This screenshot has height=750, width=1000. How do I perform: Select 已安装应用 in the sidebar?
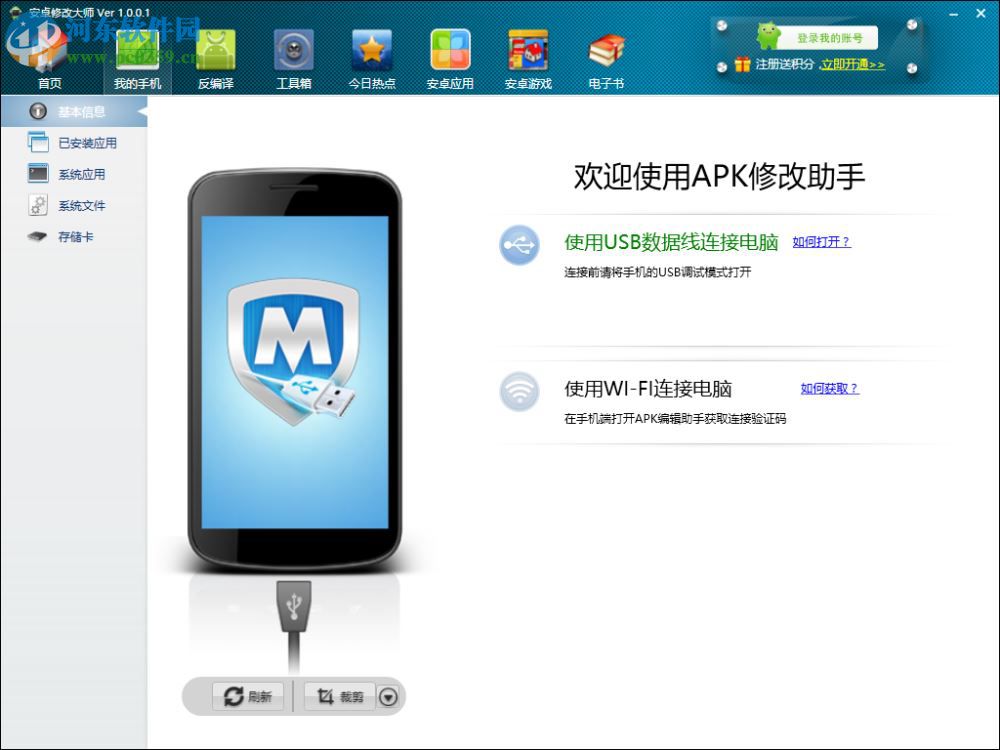pyautogui.click(x=74, y=143)
